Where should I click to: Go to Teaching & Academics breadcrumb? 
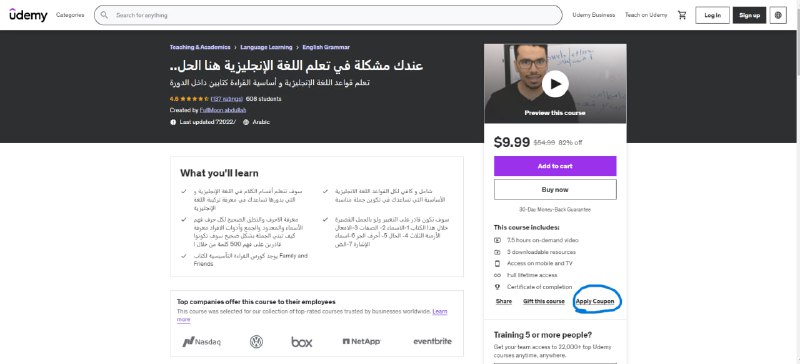coord(200,47)
